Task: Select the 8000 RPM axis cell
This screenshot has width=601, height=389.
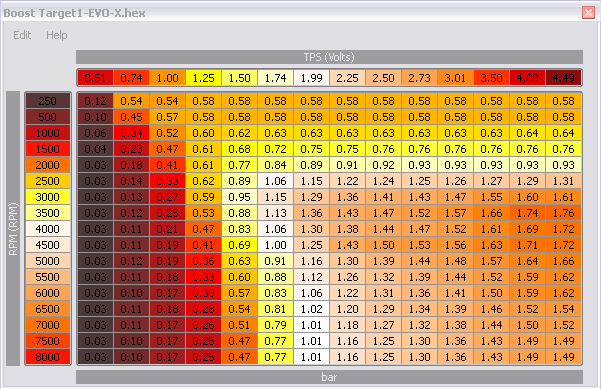Action: point(48,357)
